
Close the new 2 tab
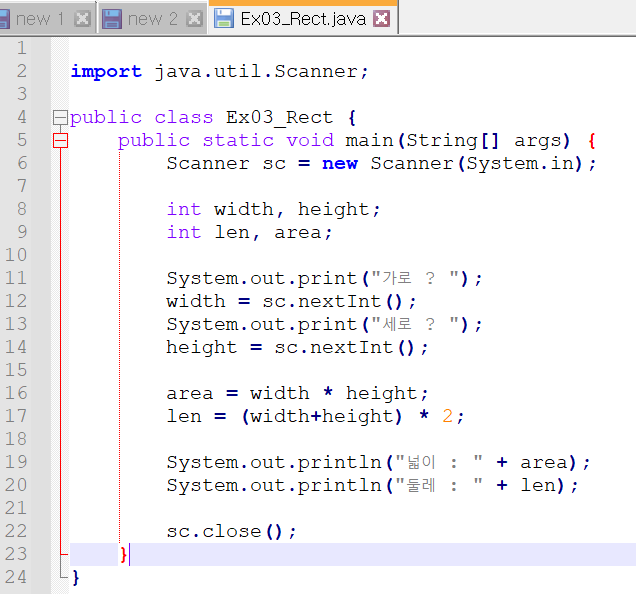point(194,19)
